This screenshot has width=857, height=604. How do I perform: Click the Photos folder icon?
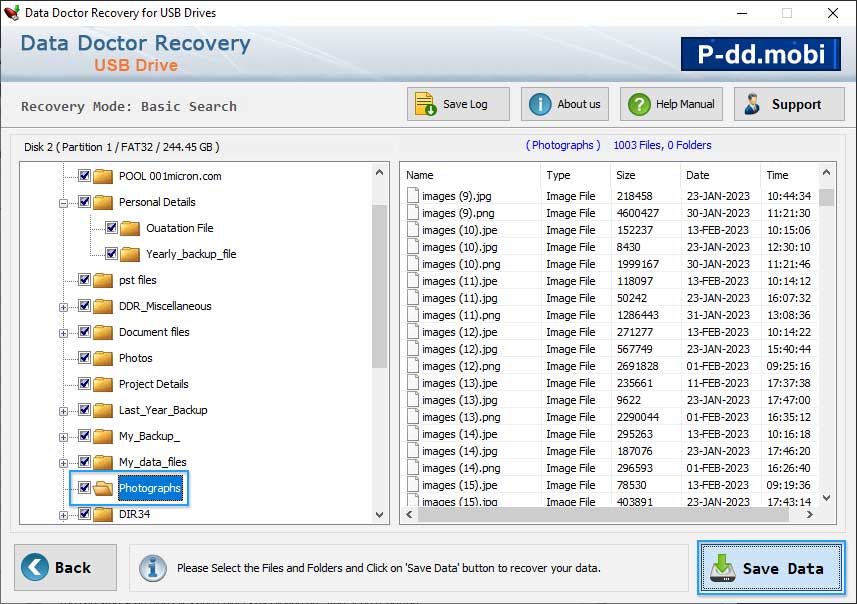click(103, 358)
